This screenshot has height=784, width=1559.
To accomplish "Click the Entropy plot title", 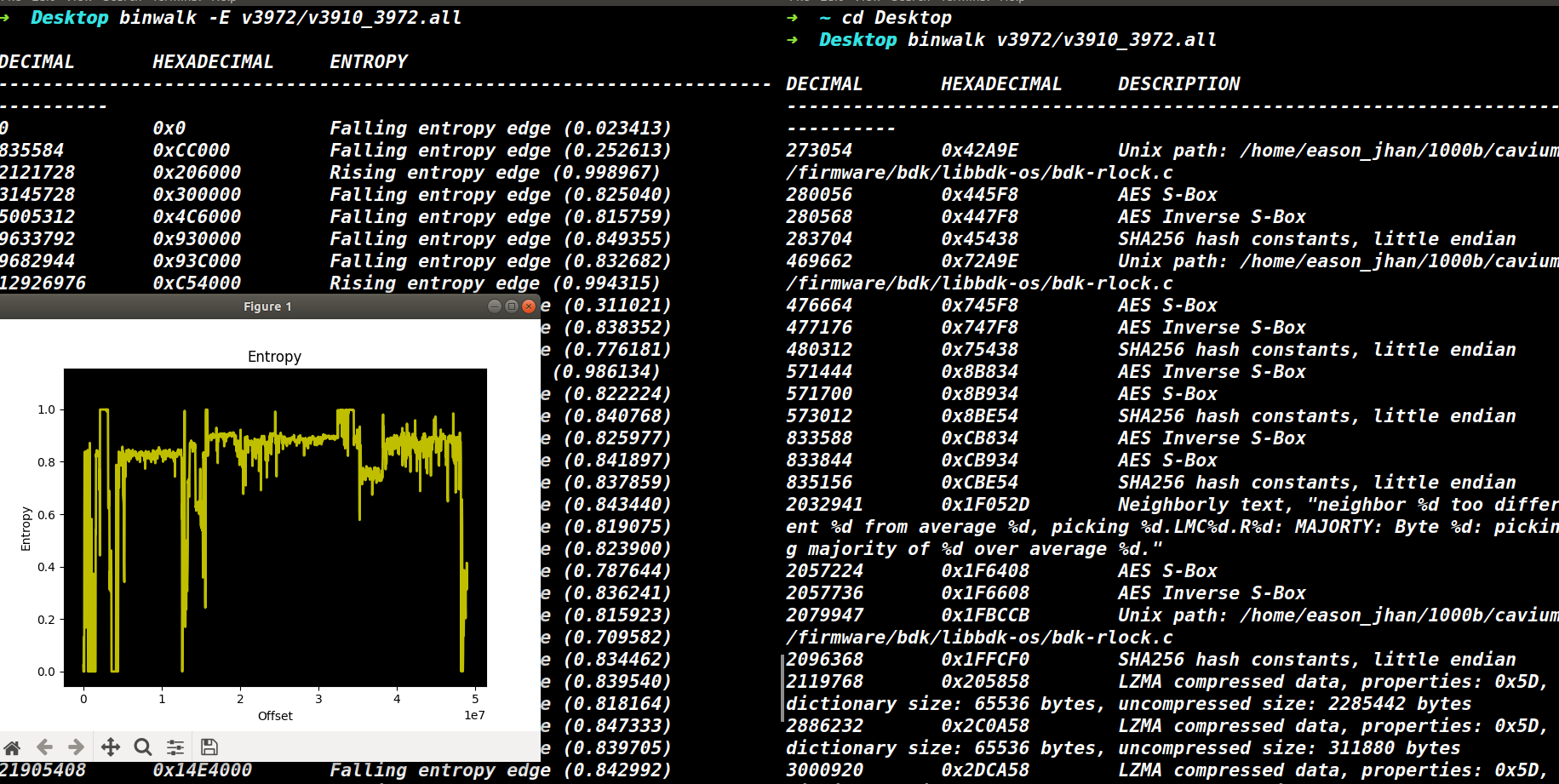I will pyautogui.click(x=274, y=357).
